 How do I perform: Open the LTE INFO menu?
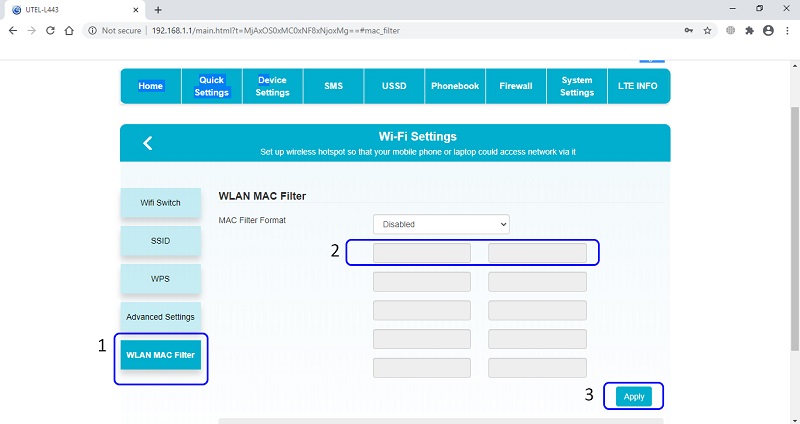(x=638, y=86)
